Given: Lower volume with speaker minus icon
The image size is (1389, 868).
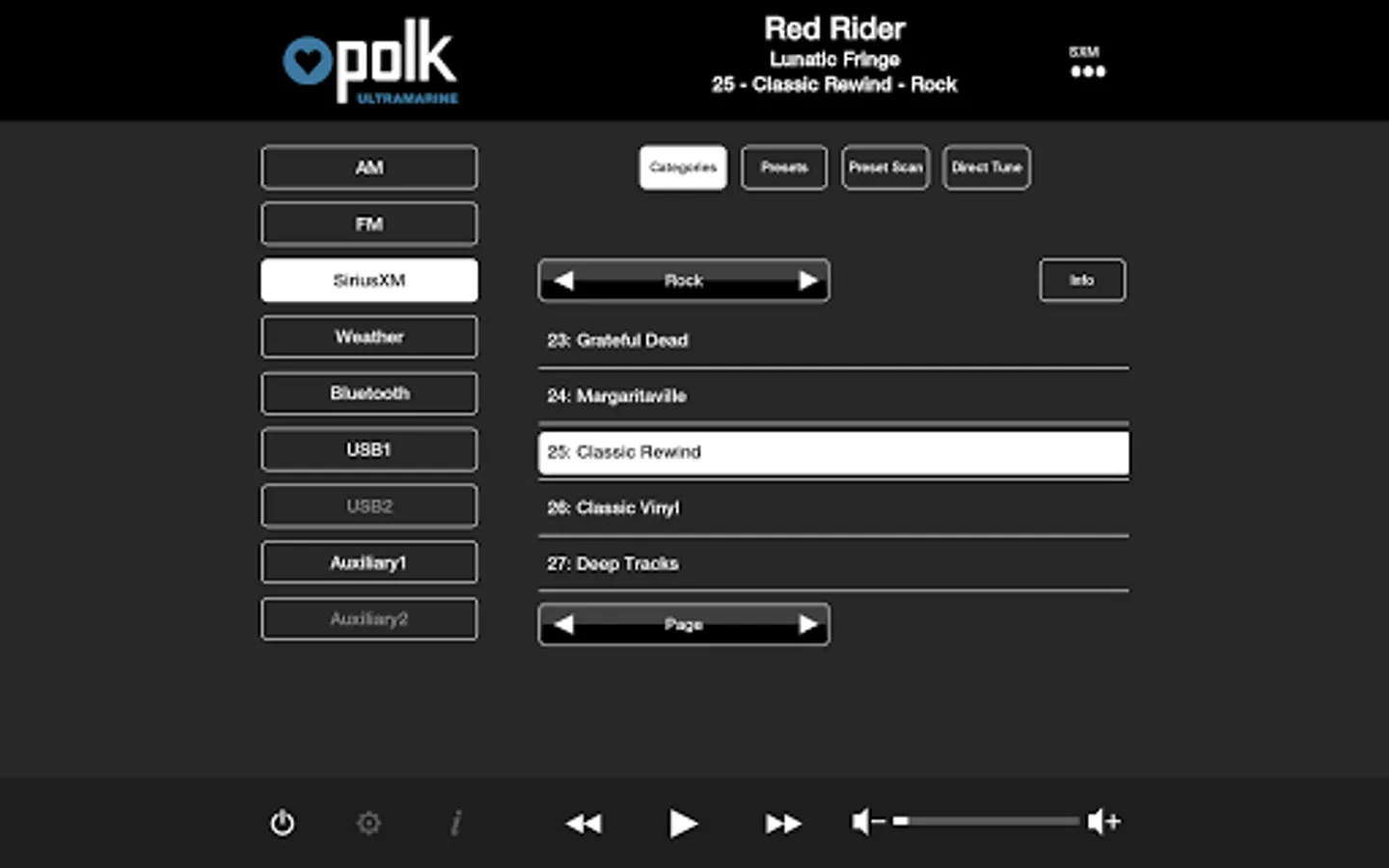Looking at the screenshot, I should pyautogui.click(x=868, y=822).
